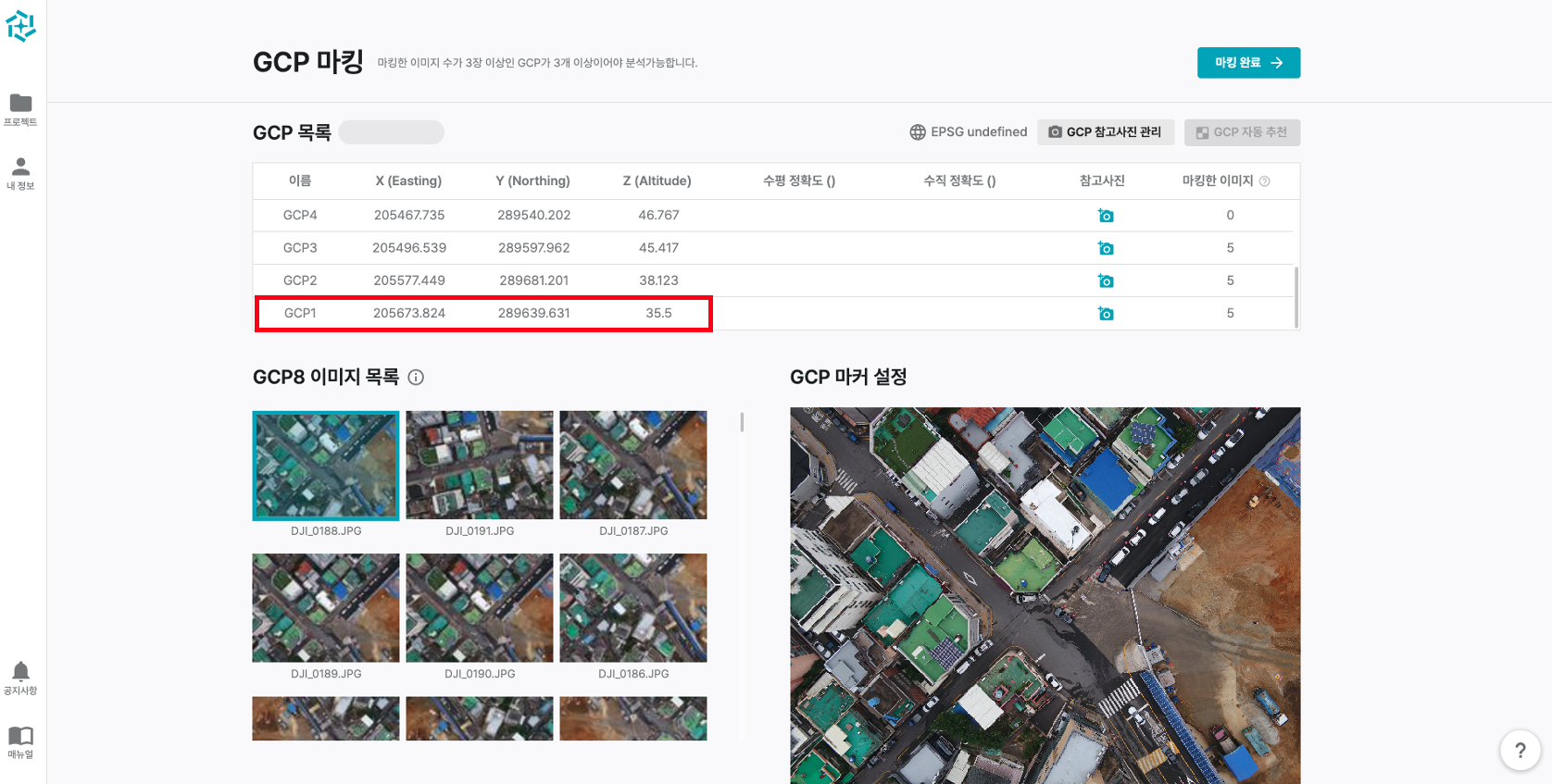This screenshot has width=1552, height=784.
Task: Click the GCP 자동 추천 button
Action: pos(1241,132)
